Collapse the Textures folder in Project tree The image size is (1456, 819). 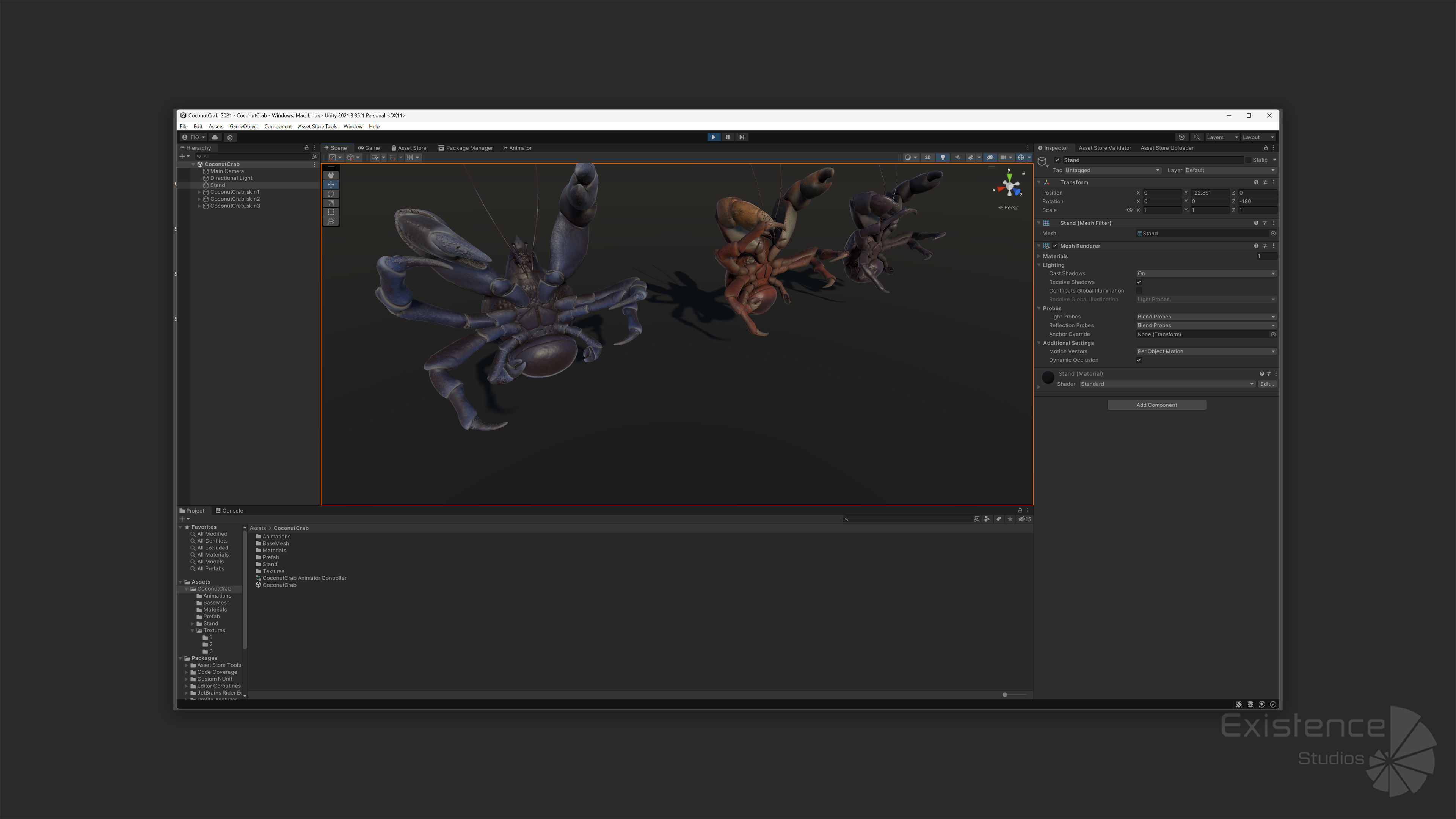(x=192, y=631)
